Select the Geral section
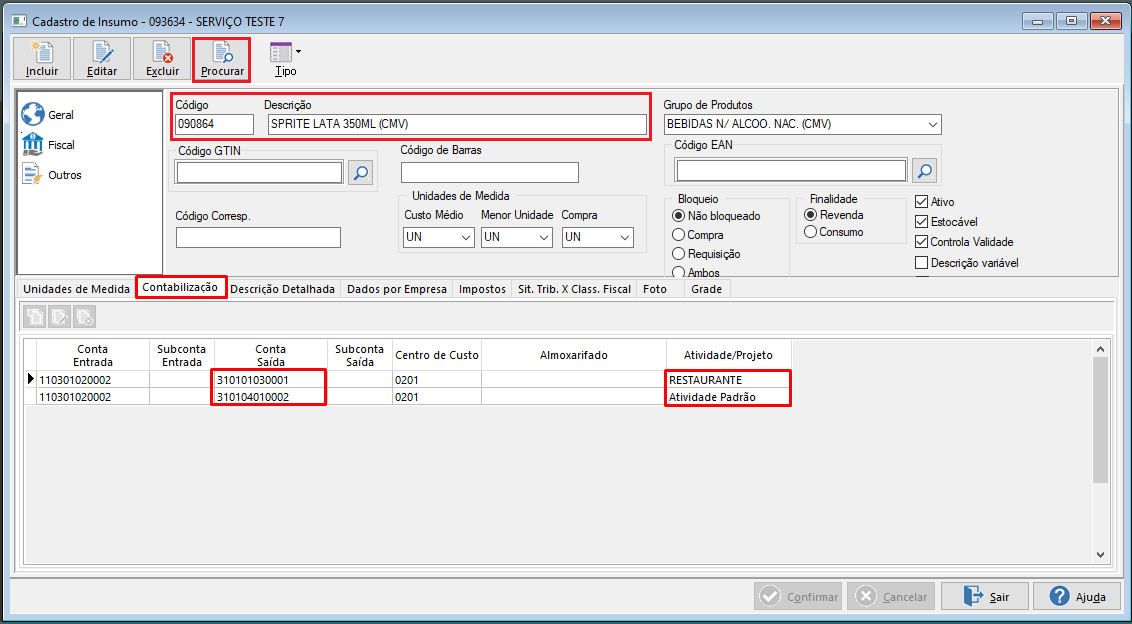The image size is (1132, 624). [48, 115]
